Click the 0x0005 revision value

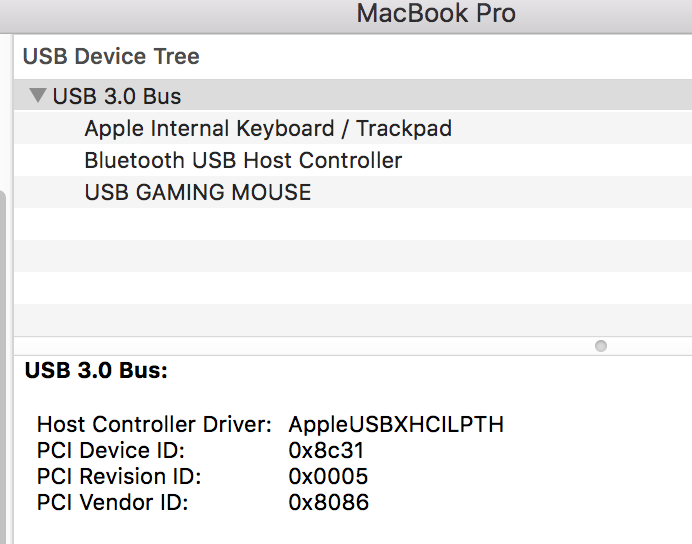(x=328, y=476)
